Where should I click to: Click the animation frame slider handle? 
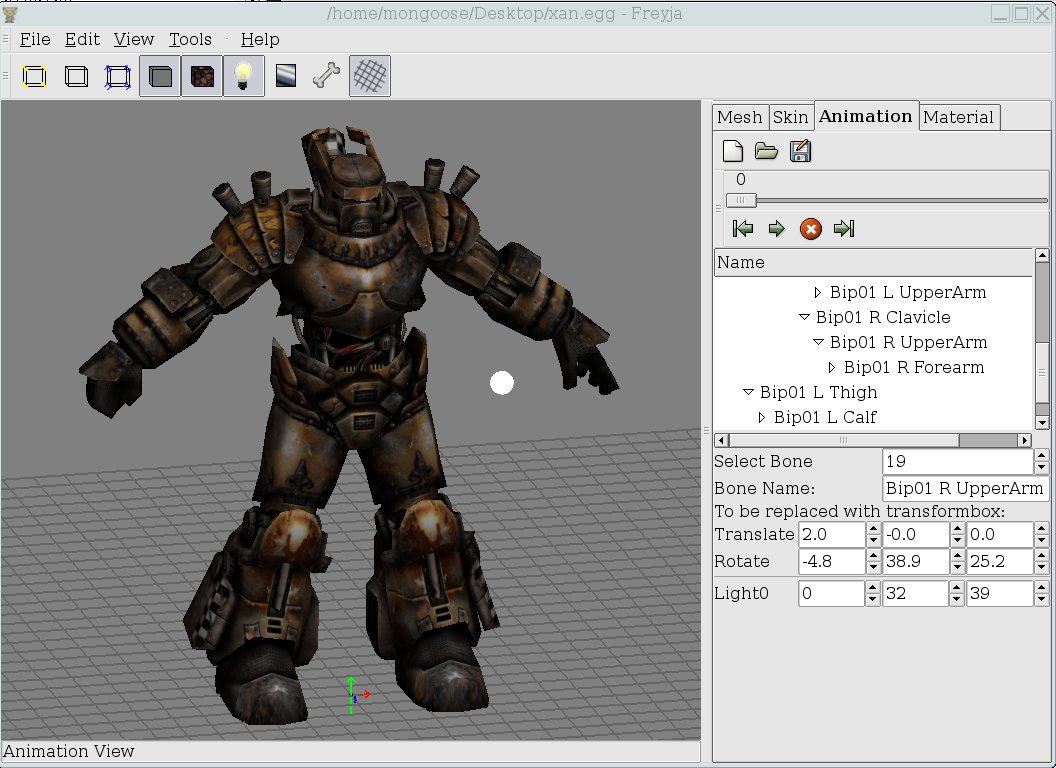point(741,200)
